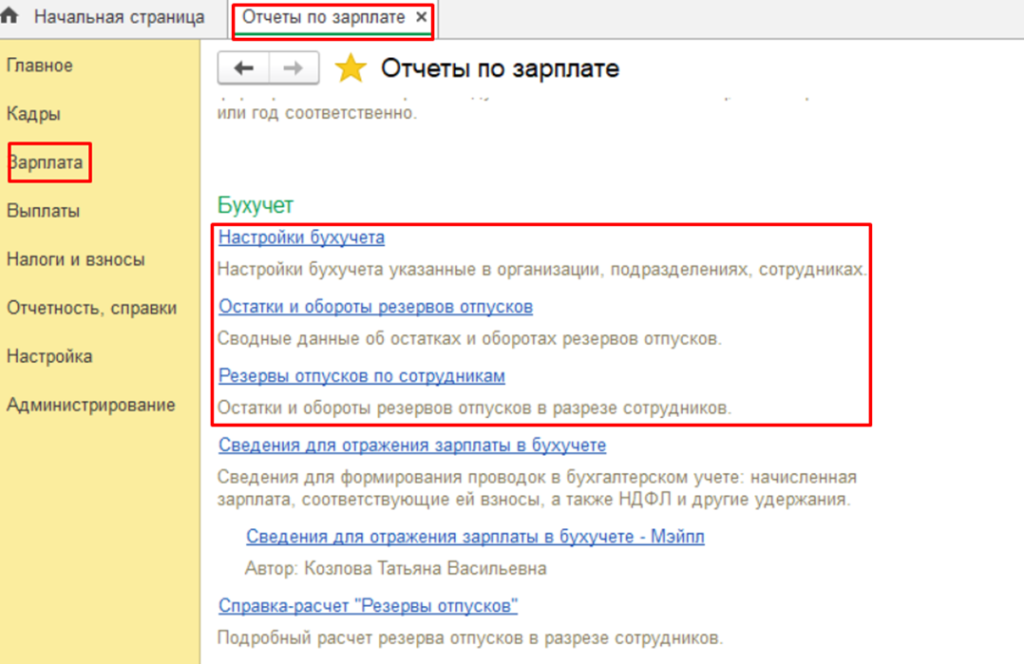Close the Отчеты по зарплате tab
Screen dimensions: 1024x664
click(421, 18)
